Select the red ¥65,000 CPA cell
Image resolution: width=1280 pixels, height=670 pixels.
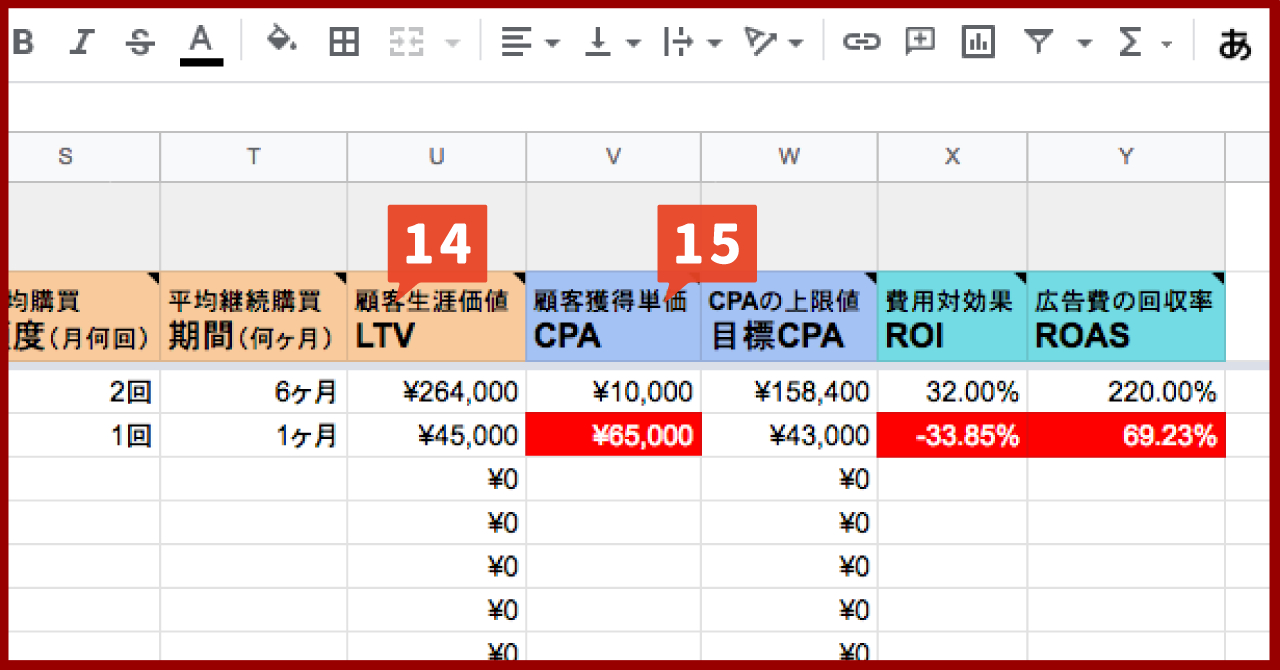coord(612,435)
